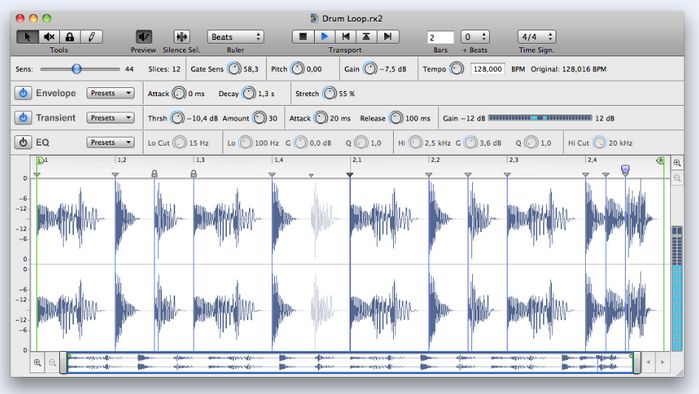Click the Transient Amount knob
The width and height of the screenshot is (699, 394).
coord(259,118)
